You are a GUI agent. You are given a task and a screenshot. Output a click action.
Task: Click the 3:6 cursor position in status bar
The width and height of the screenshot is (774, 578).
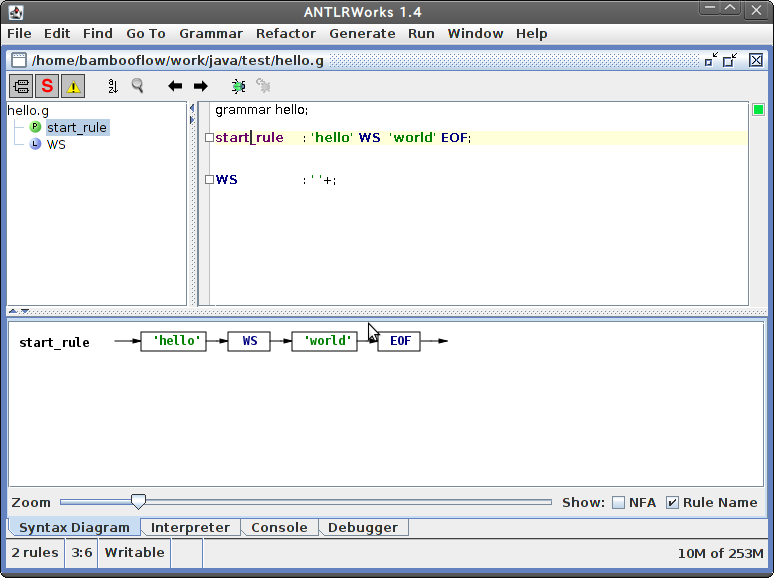[81, 552]
